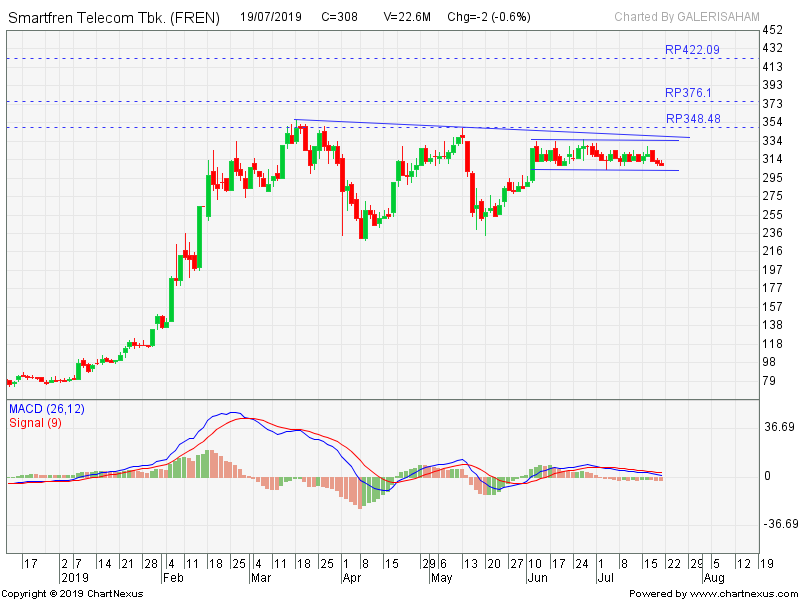800x600 pixels.
Task: Open the www.chartnexus.com footer link
Action: click(x=743, y=594)
